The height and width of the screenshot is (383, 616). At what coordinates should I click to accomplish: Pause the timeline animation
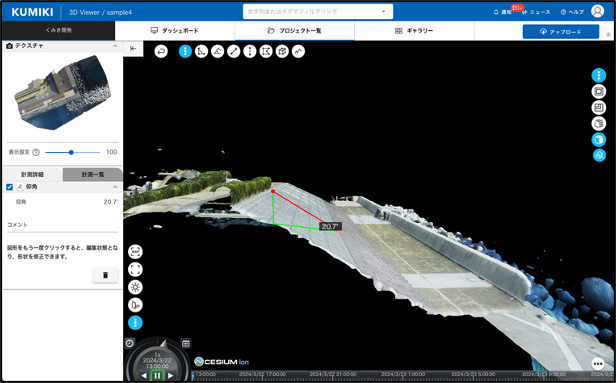(157, 376)
